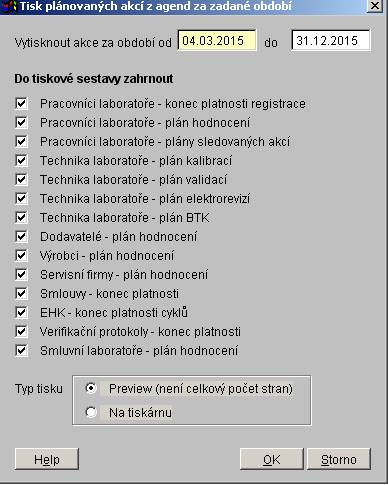
Task: Uncheck Pracovníci laboratoře - konec platnosti registrace
Action: point(21,103)
